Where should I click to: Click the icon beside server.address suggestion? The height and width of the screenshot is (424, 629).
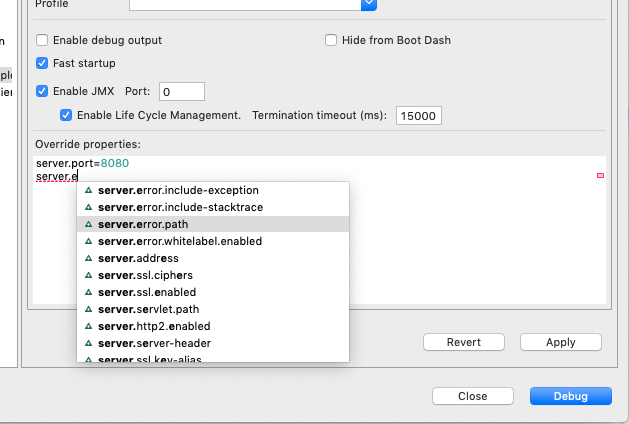(x=88, y=258)
